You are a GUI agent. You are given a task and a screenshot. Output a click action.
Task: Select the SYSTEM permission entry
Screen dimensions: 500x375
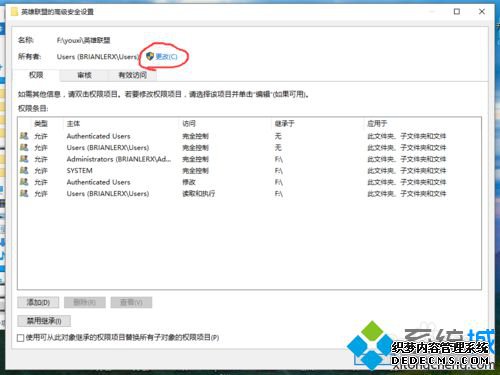click(x=249, y=171)
